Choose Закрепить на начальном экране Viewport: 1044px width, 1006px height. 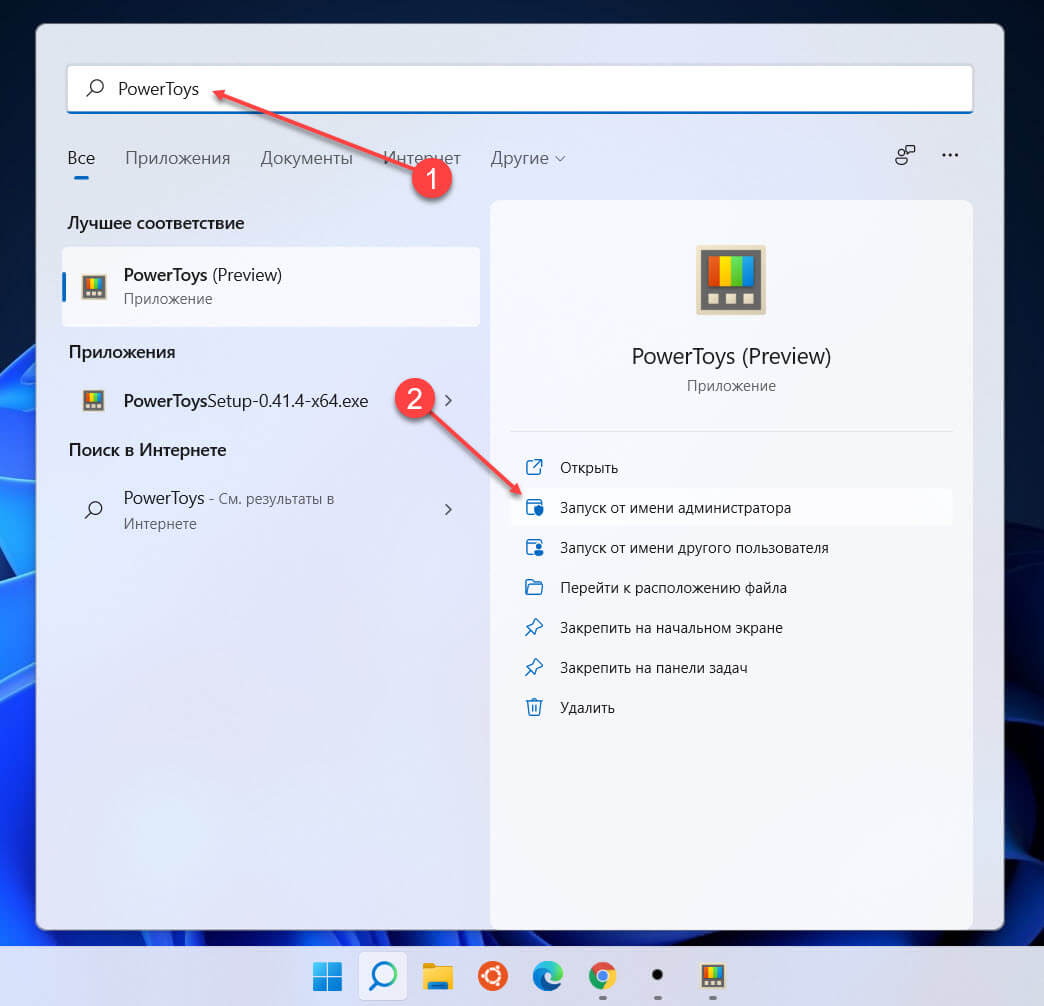tap(731, 628)
